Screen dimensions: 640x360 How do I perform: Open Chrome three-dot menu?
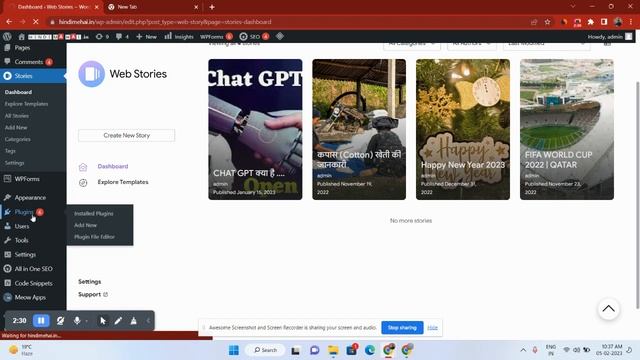point(631,22)
